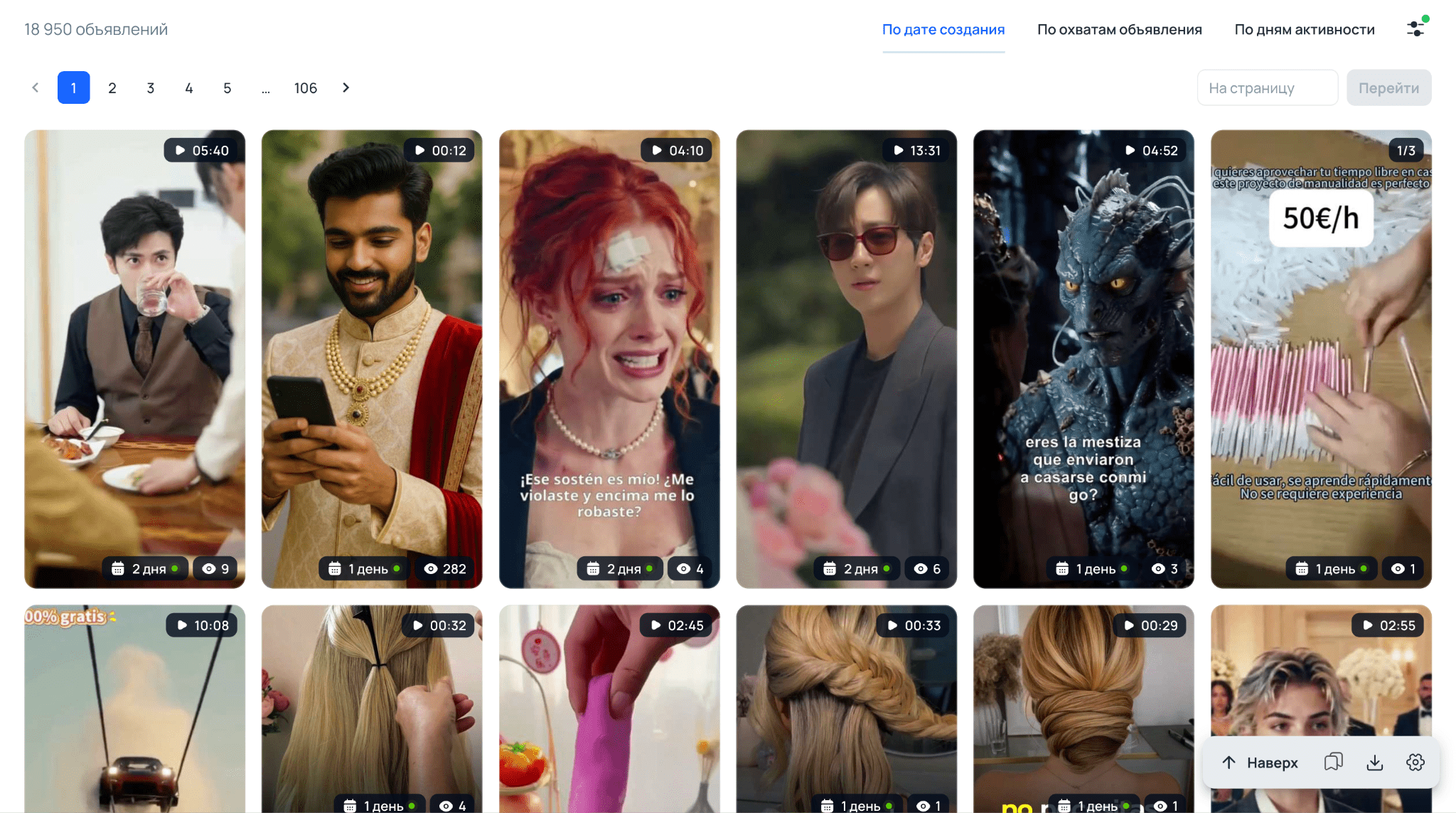Open the 02:45 video ad thumbnail
The image size is (1456, 813).
[609, 709]
